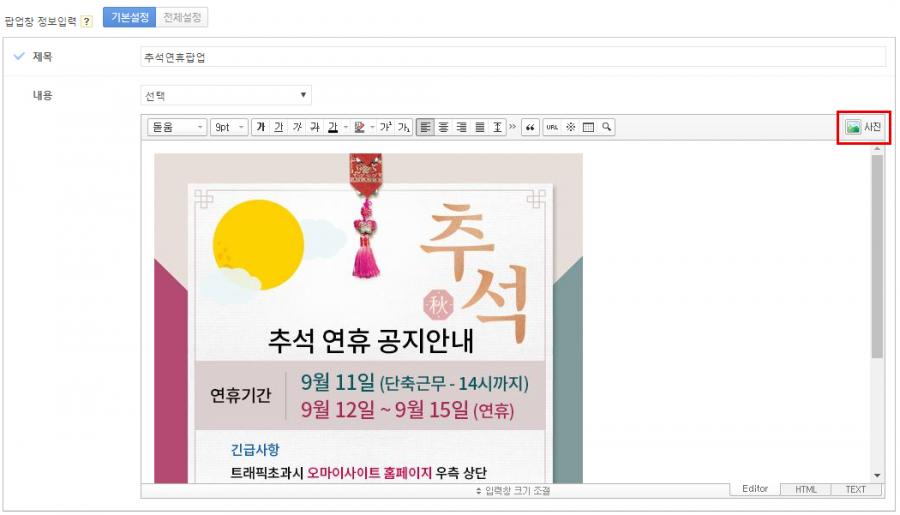The height and width of the screenshot is (515, 900).
Task: Insert a table into the editor
Action: [x=588, y=128]
